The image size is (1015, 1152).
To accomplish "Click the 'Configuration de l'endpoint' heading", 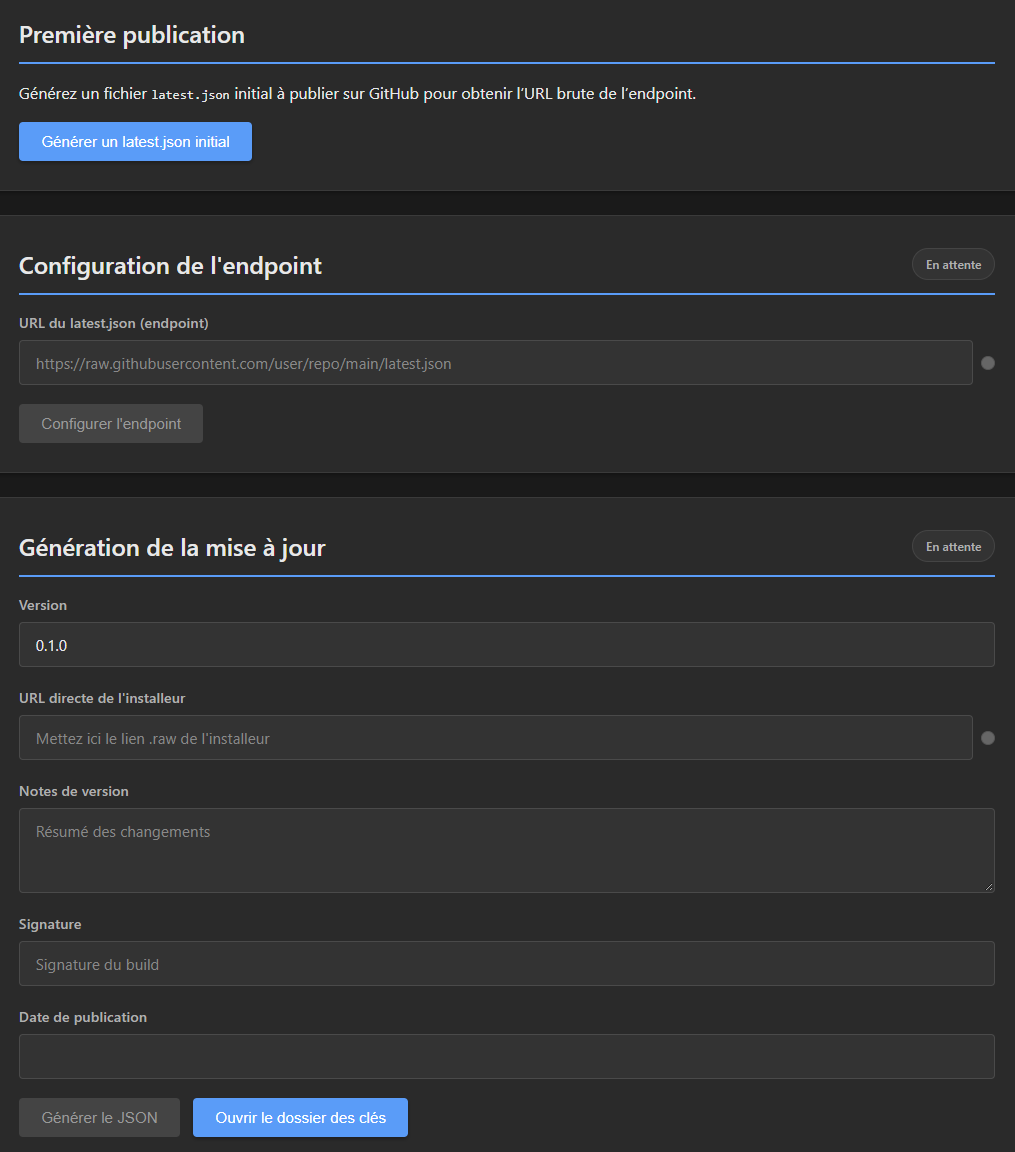I will [170, 266].
